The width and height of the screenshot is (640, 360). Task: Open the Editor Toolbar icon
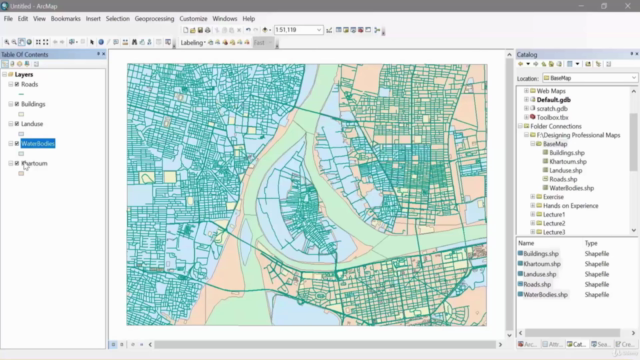pos(329,30)
